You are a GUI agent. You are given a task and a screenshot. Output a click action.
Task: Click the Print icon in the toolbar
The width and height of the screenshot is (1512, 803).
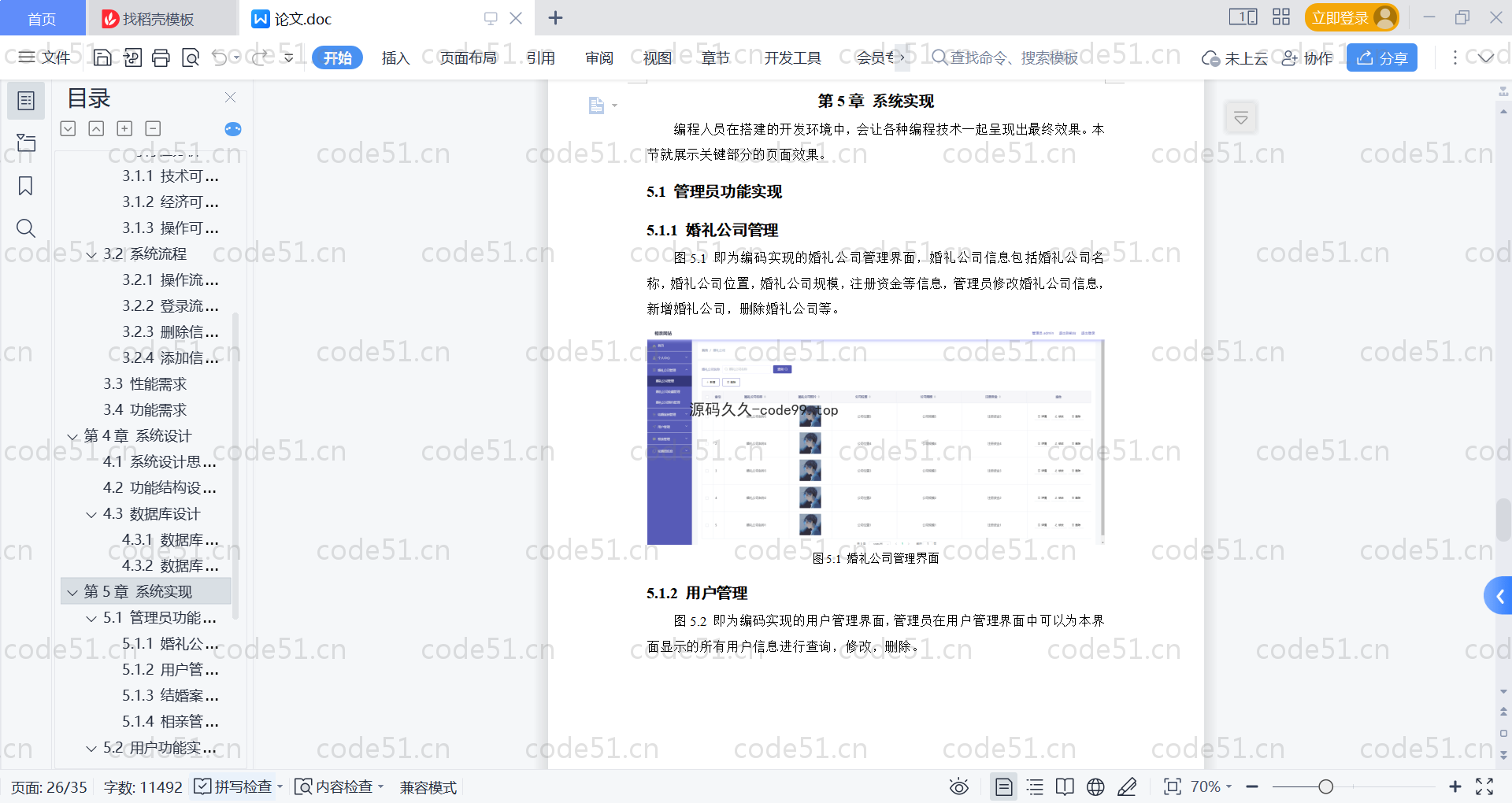click(x=161, y=57)
